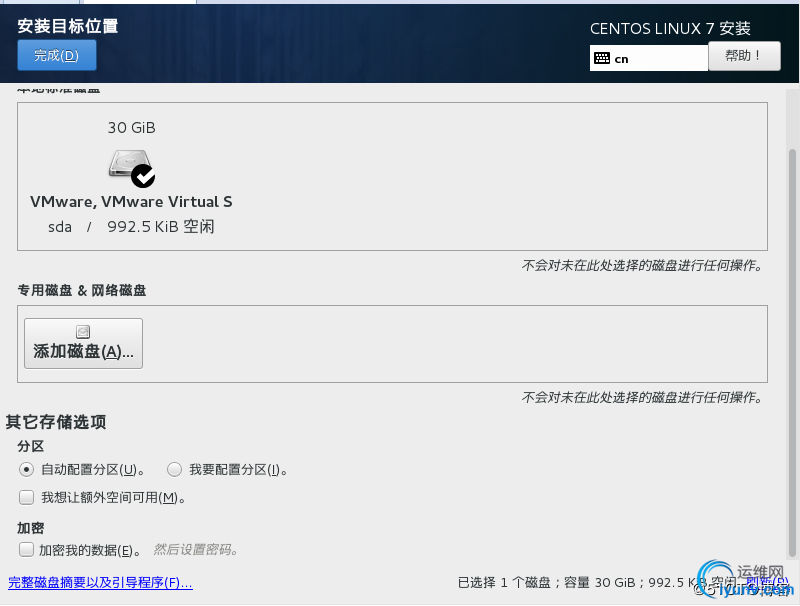Click the 安装目标位置 page title
This screenshot has height=606, width=800.
point(68,26)
